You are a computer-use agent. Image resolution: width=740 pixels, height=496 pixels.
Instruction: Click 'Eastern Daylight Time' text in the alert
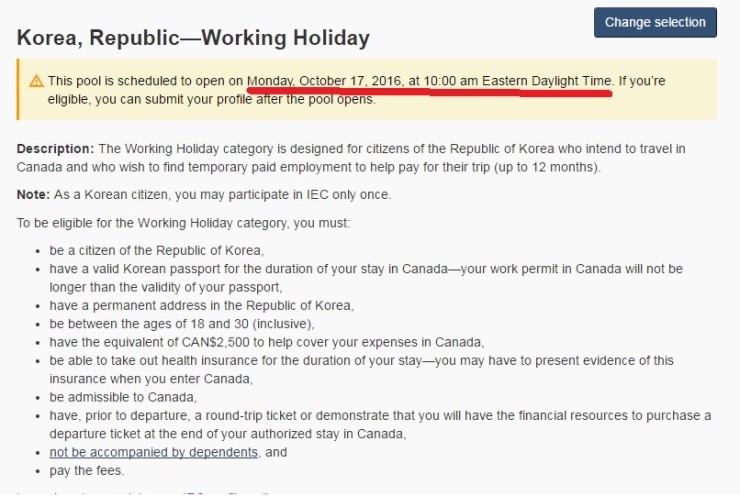point(547,81)
